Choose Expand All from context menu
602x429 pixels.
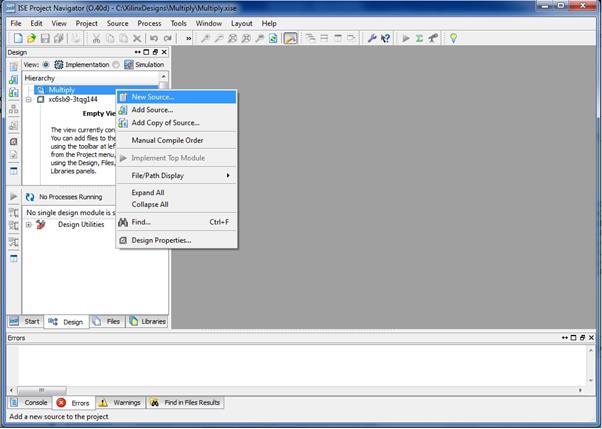click(177, 192)
